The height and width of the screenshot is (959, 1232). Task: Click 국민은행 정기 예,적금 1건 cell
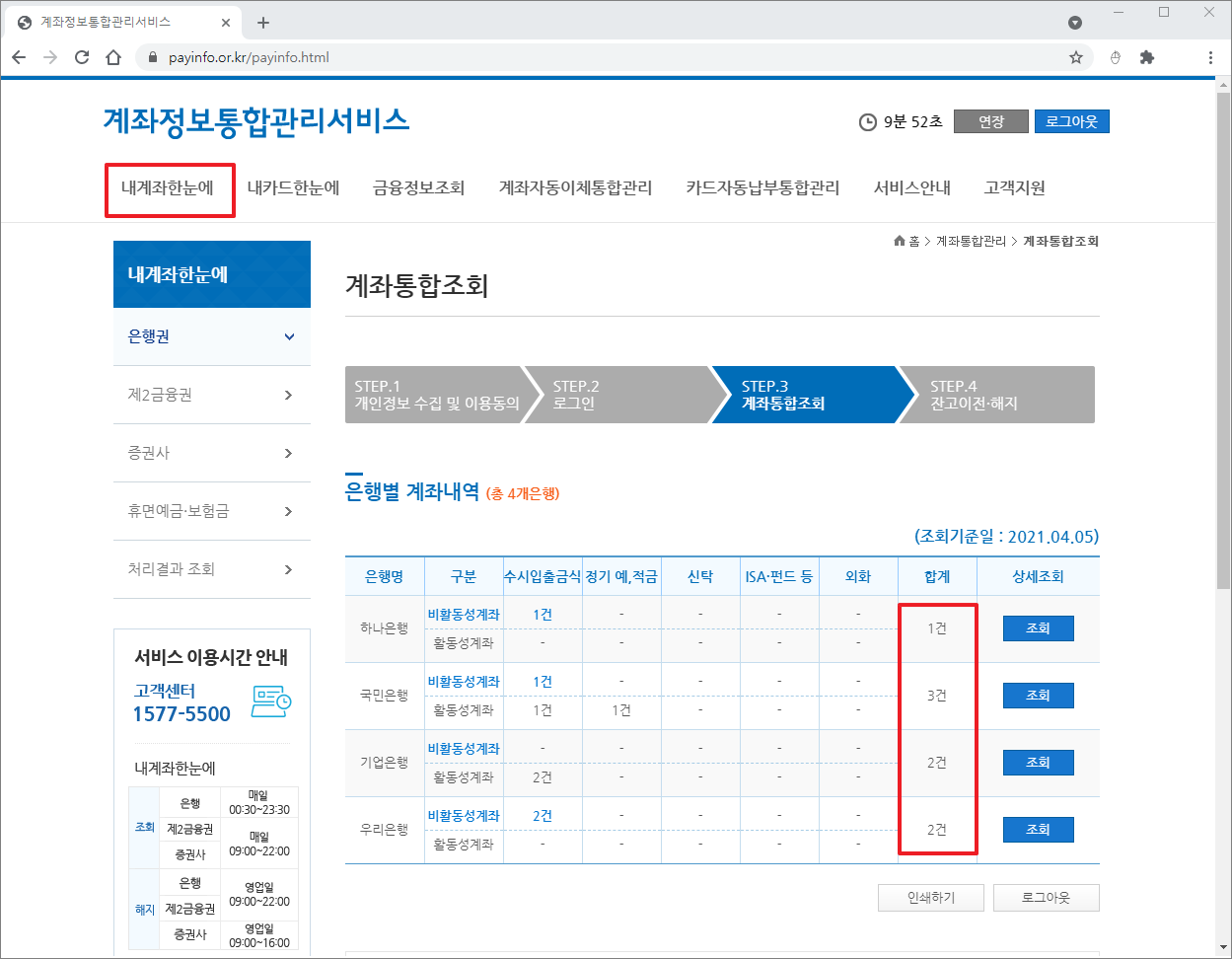point(621,710)
